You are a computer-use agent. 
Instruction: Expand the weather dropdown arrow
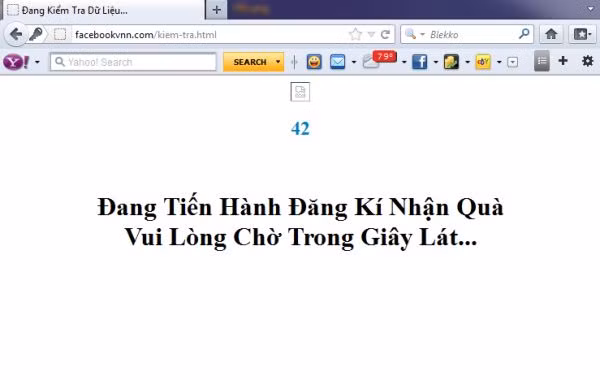pos(404,62)
